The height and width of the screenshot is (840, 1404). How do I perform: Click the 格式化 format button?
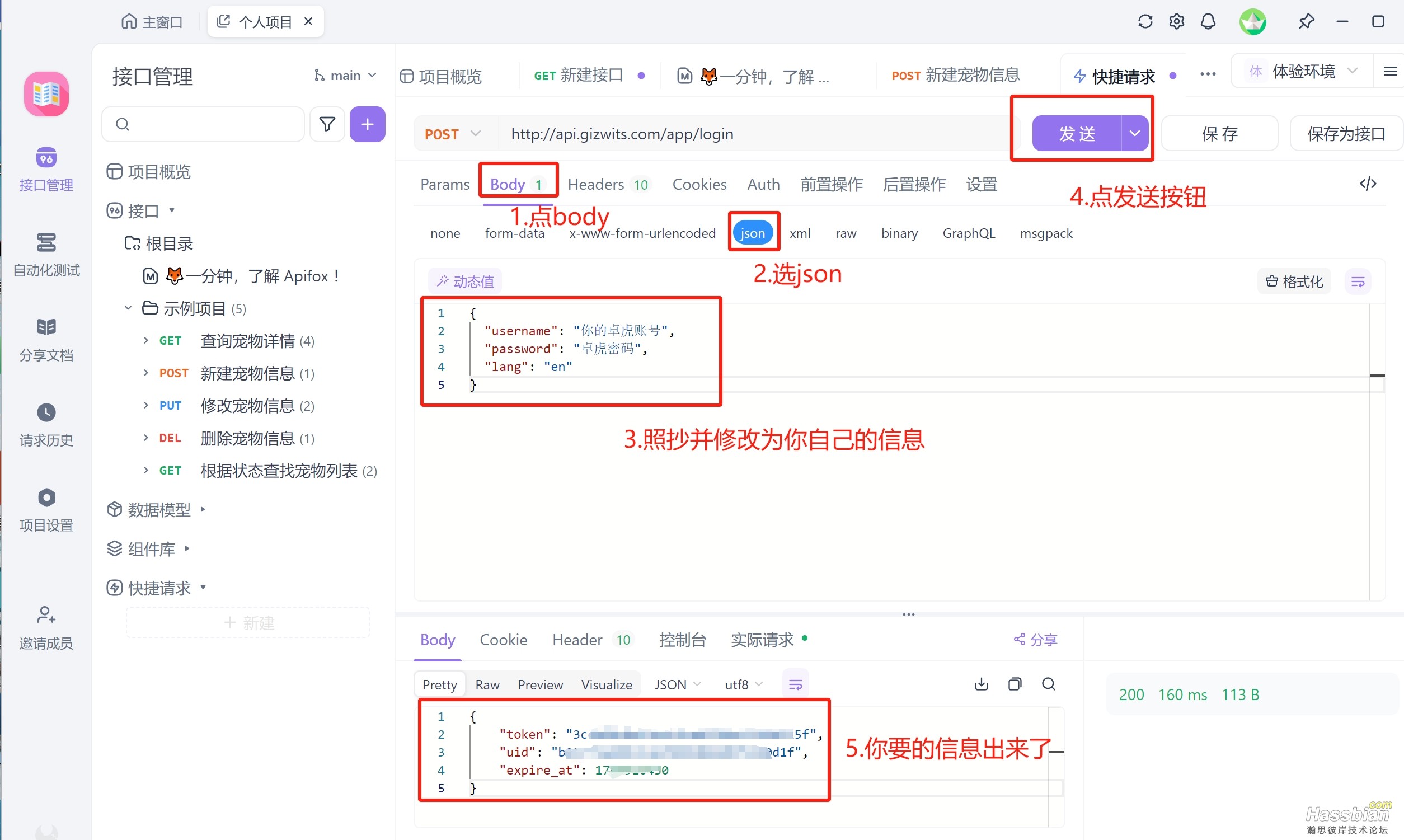[x=1294, y=281]
